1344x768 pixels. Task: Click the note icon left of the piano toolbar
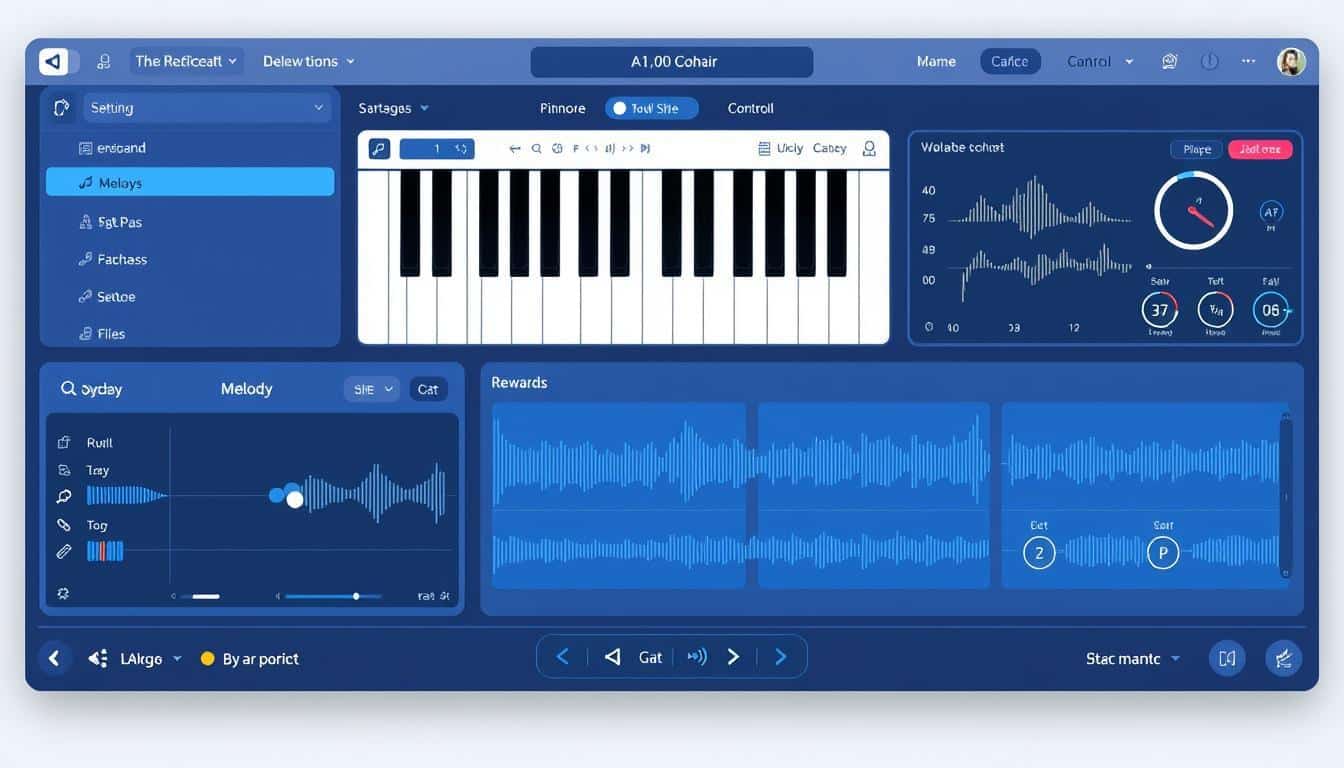point(378,148)
